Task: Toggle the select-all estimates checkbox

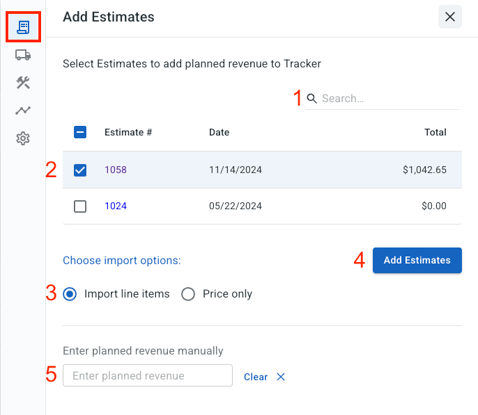Action: pos(80,132)
